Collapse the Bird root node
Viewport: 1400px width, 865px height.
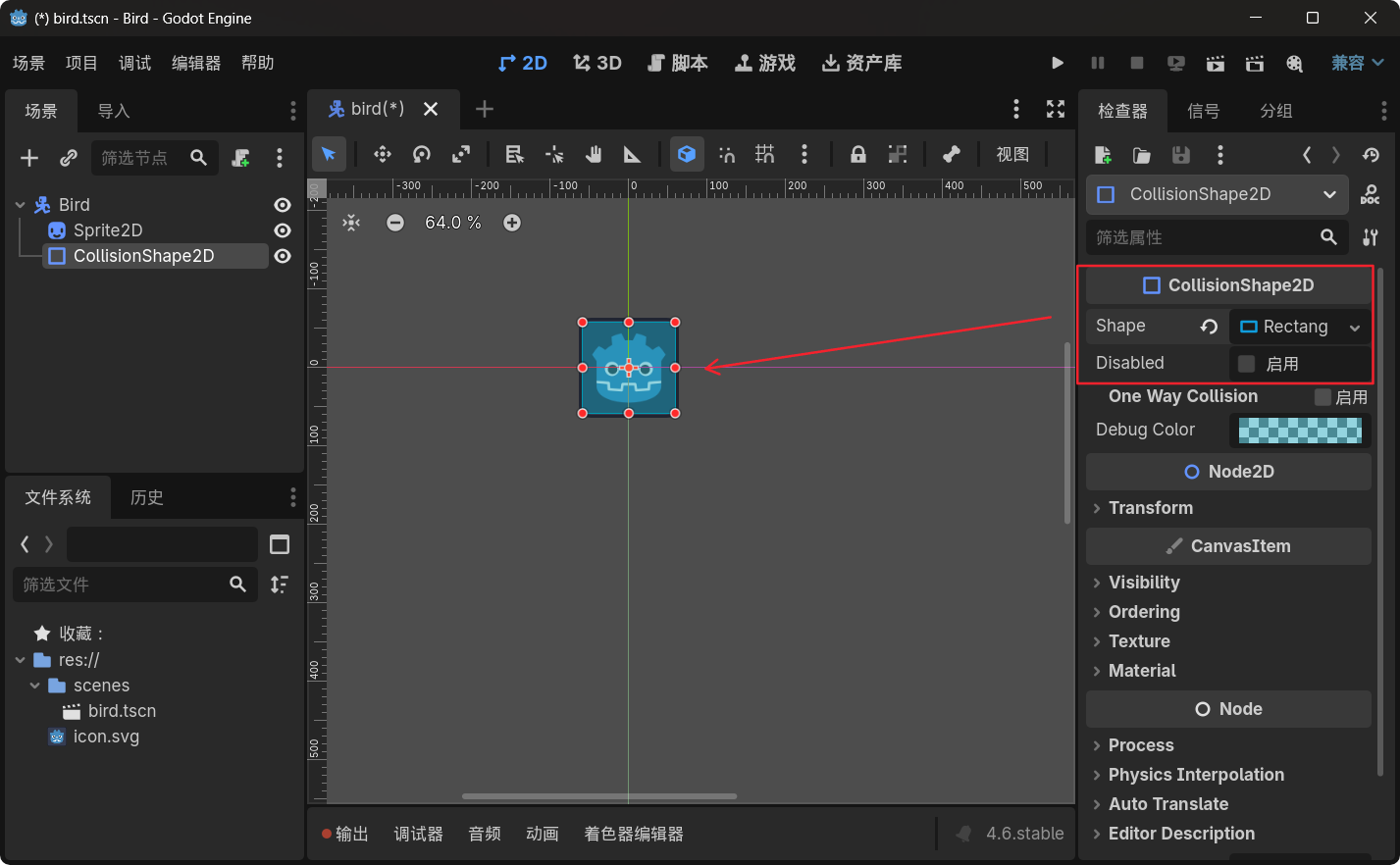[20, 205]
